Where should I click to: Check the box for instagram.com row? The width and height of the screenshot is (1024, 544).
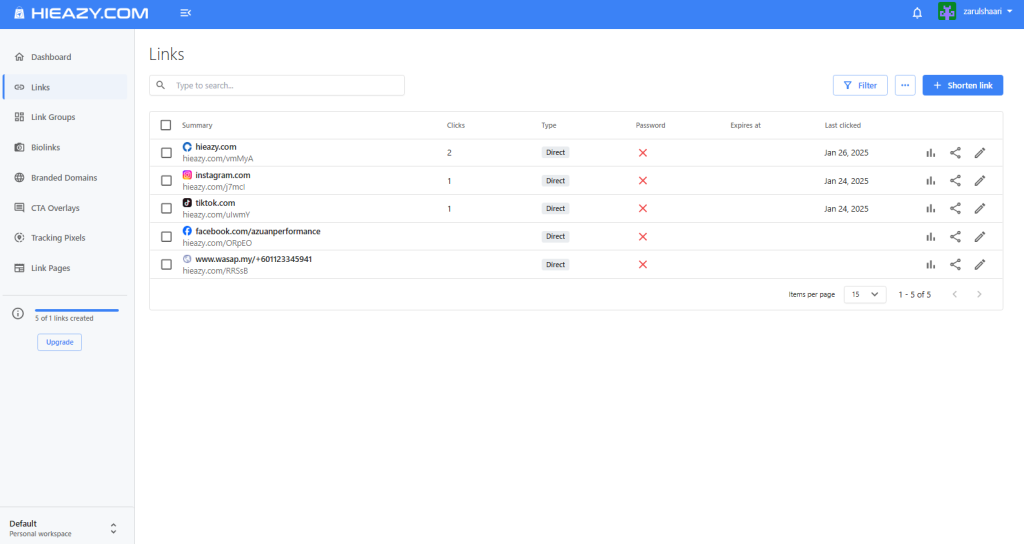pos(166,181)
